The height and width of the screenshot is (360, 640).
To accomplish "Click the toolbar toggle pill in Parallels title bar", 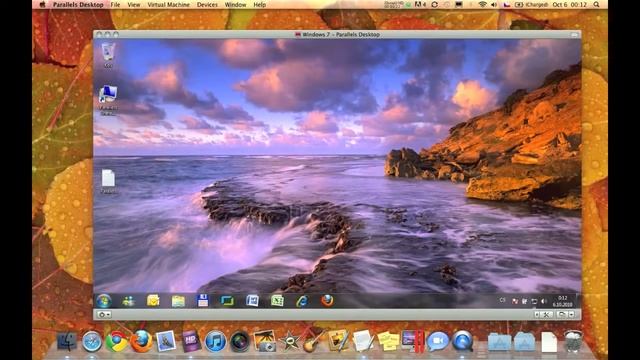I will 574,35.
